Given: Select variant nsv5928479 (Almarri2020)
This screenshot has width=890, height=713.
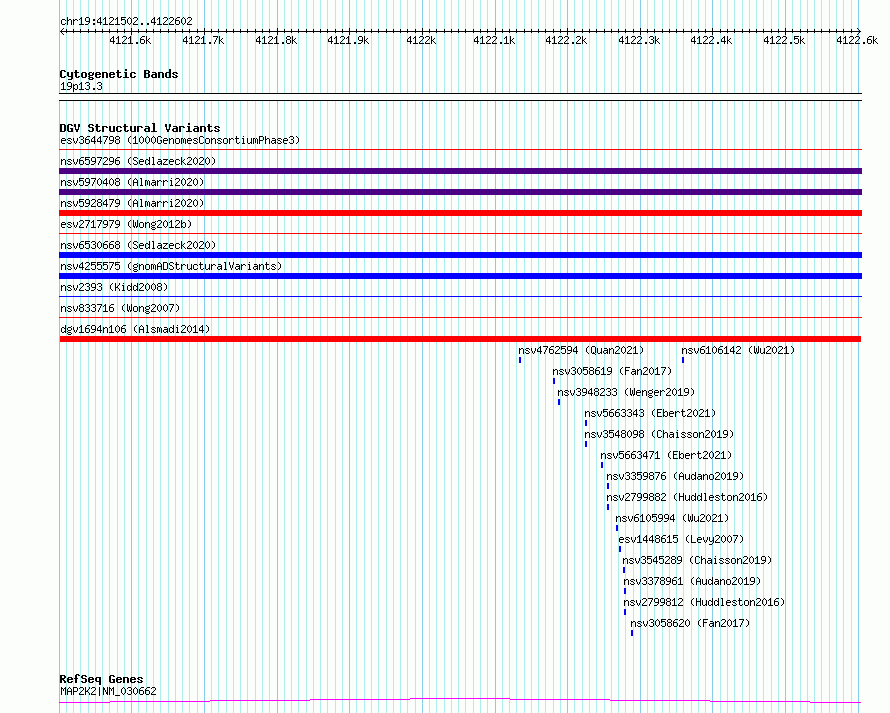Looking at the screenshot, I should coord(132,203).
